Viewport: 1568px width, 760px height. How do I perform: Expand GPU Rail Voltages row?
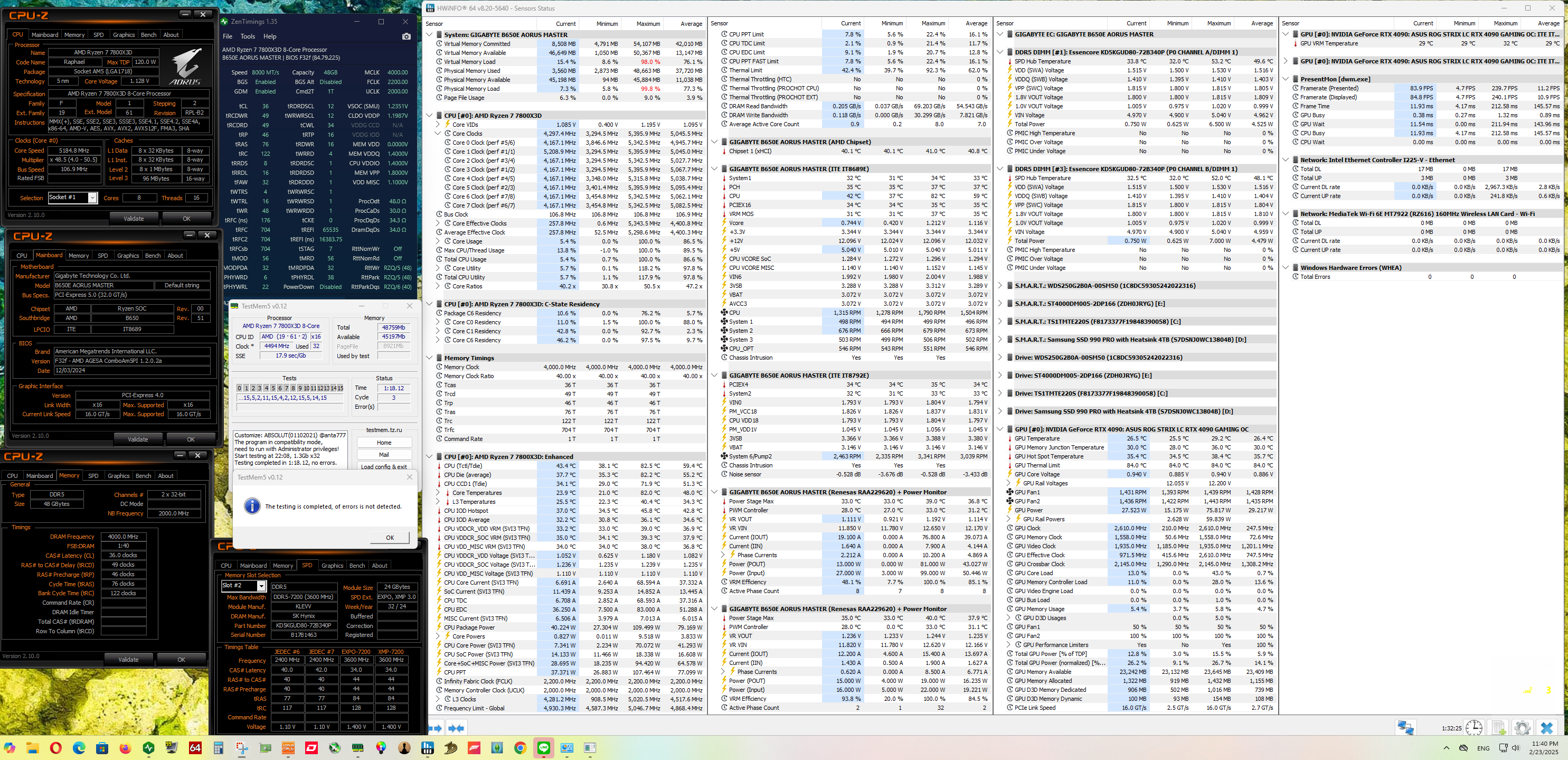(1008, 484)
